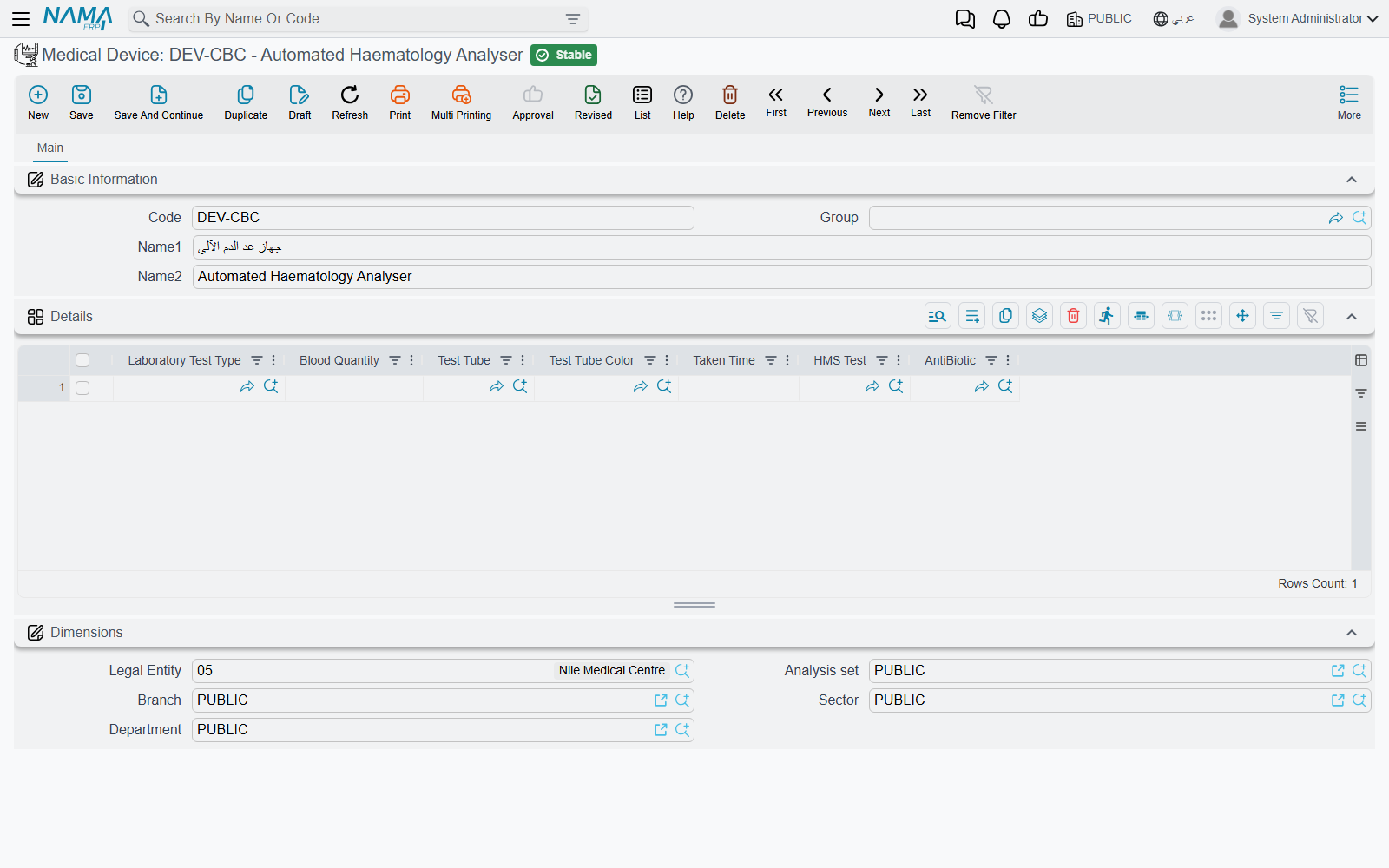Open System Administrator user dropdown

[1298, 18]
